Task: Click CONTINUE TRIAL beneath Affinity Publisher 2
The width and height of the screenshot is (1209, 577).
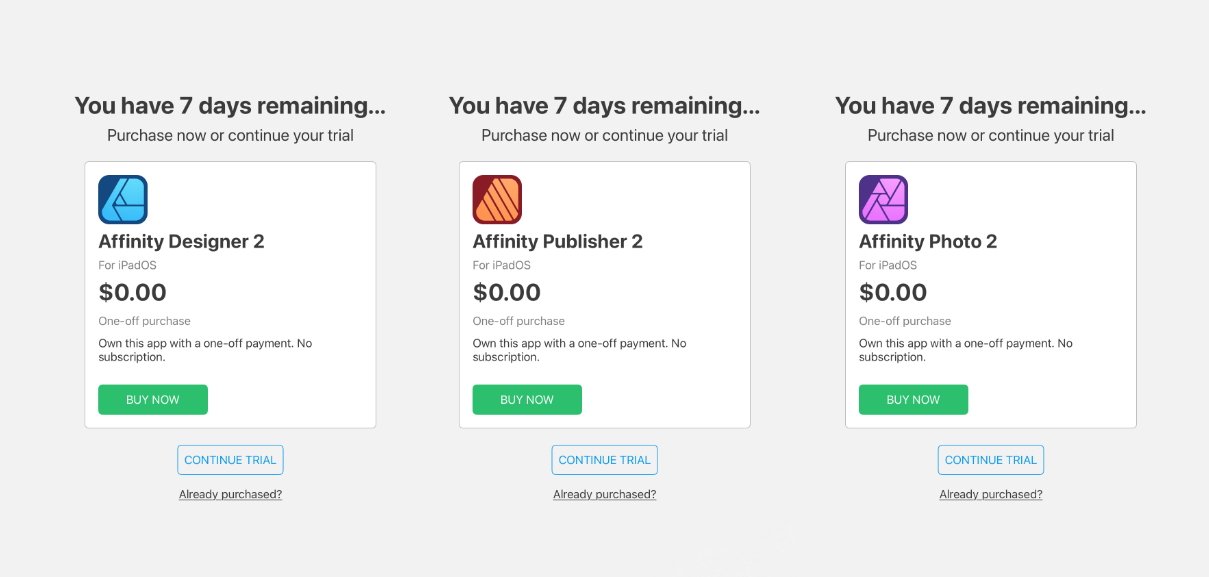Action: 604,459
